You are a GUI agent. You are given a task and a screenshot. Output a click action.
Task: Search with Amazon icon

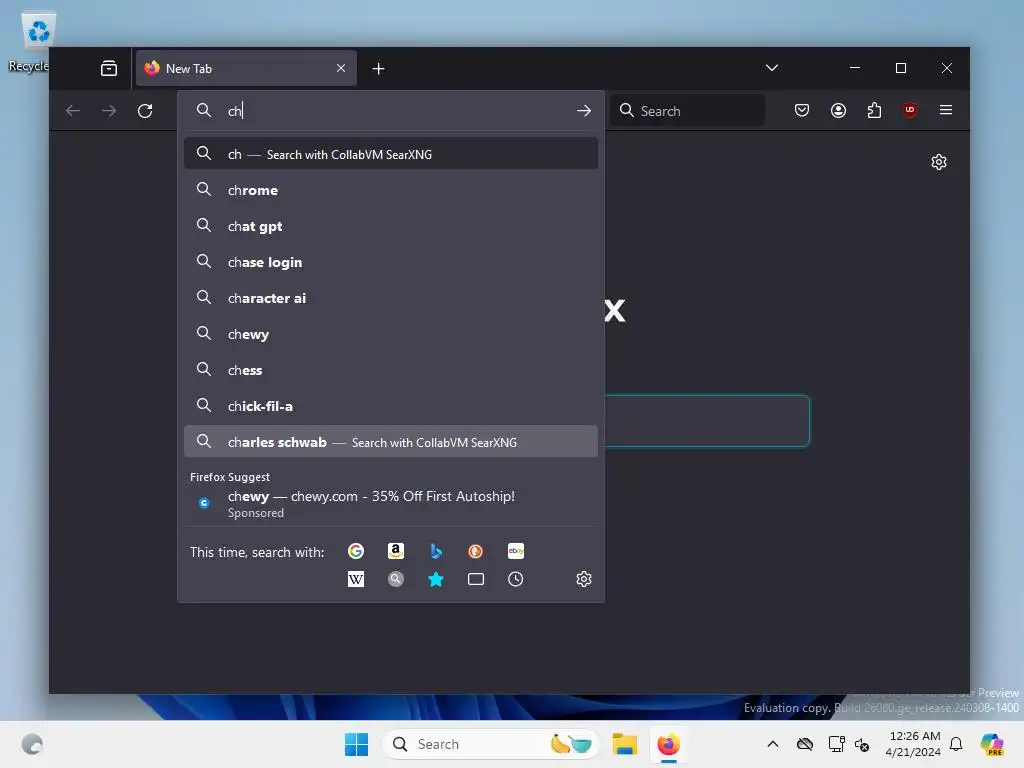click(396, 551)
